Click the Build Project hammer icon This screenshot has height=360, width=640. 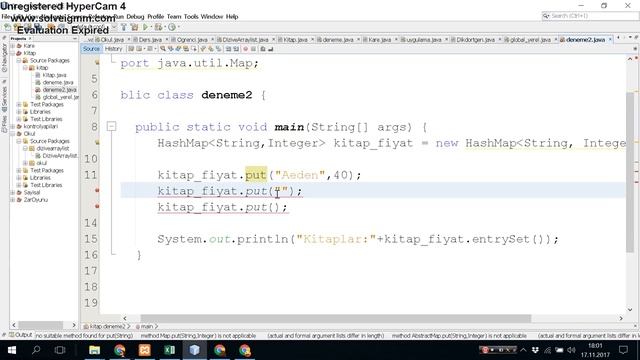click(x=124, y=27)
